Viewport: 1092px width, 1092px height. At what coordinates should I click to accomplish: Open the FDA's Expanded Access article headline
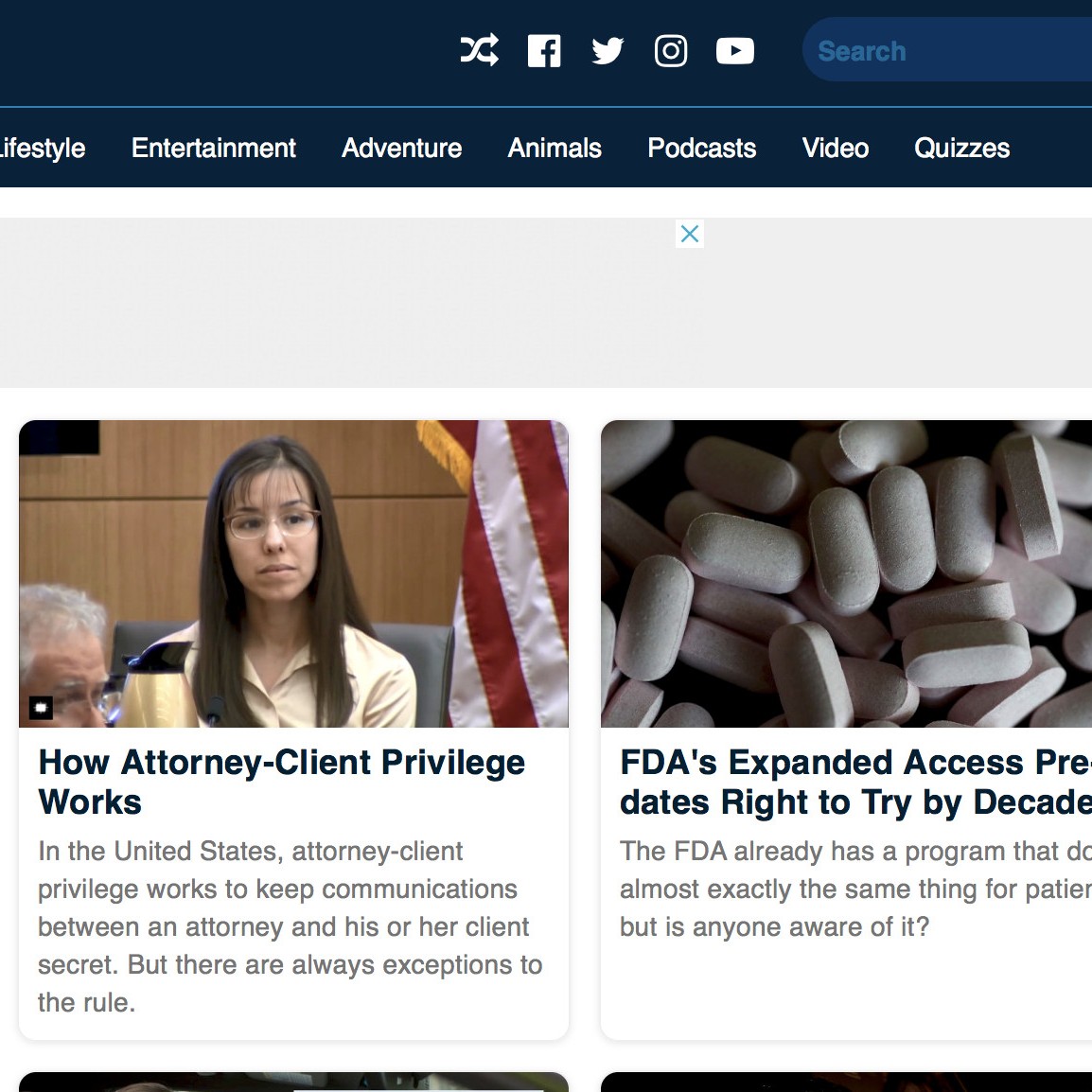pyautogui.click(x=855, y=782)
